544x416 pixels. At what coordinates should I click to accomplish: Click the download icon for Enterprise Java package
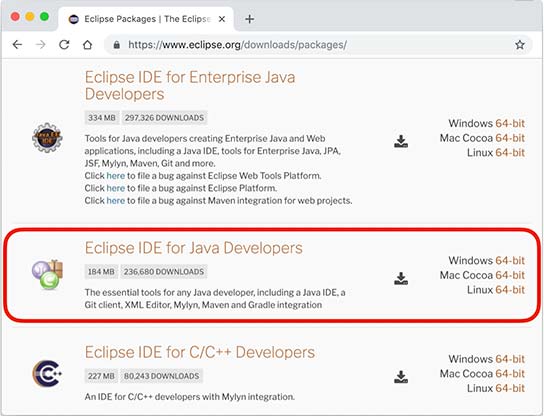click(x=401, y=141)
